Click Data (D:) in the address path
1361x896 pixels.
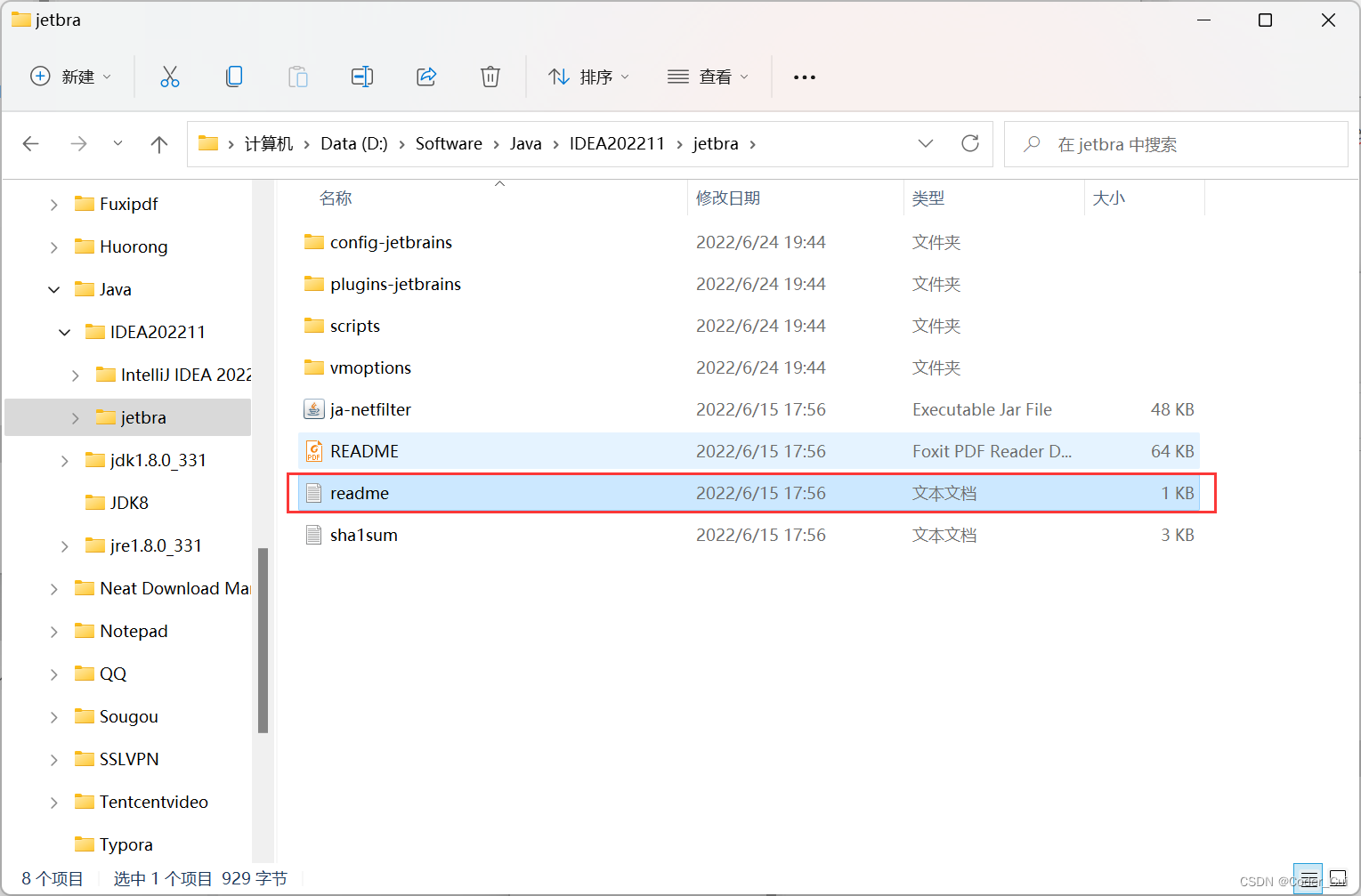[x=354, y=144]
